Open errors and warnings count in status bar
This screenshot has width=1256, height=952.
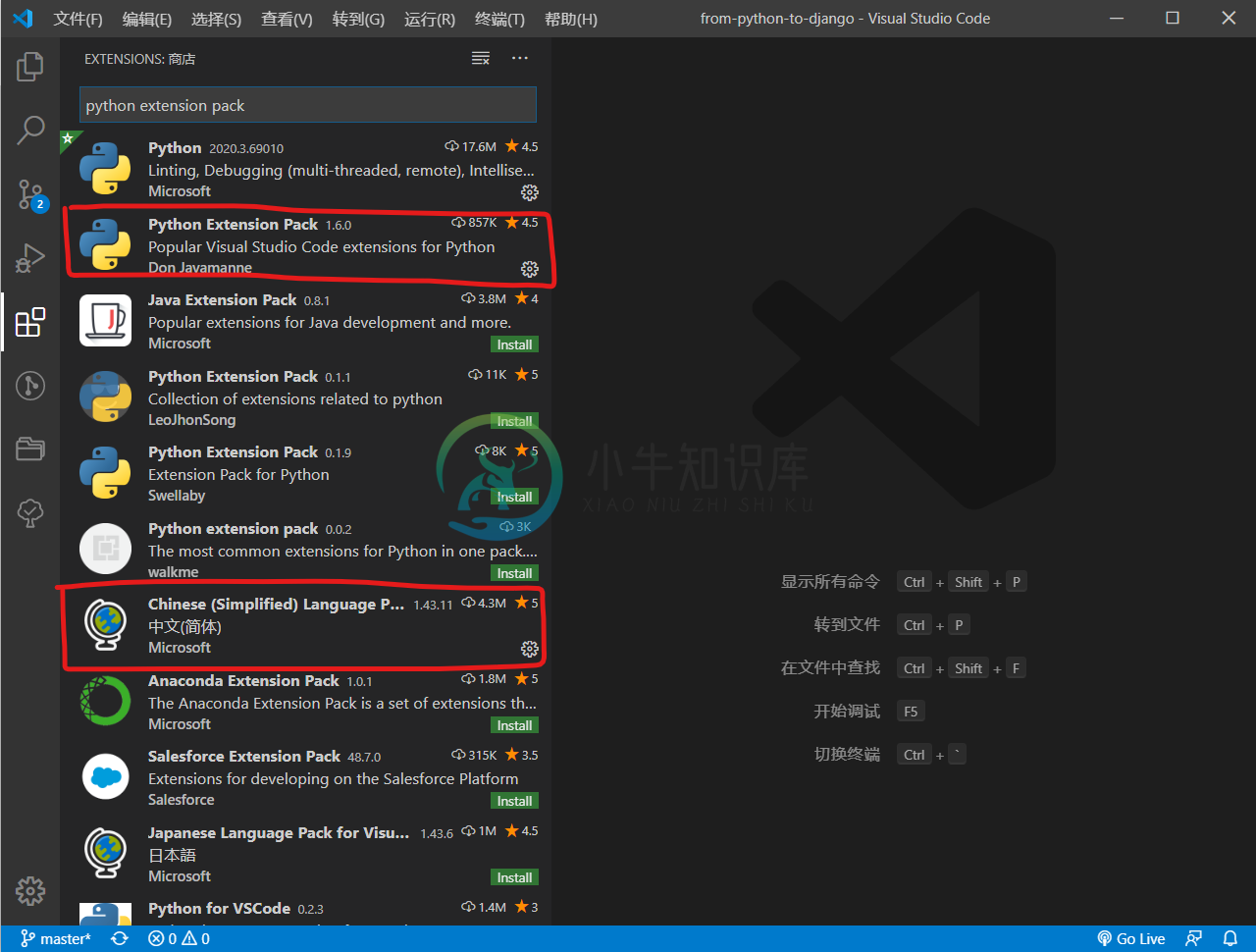(179, 939)
